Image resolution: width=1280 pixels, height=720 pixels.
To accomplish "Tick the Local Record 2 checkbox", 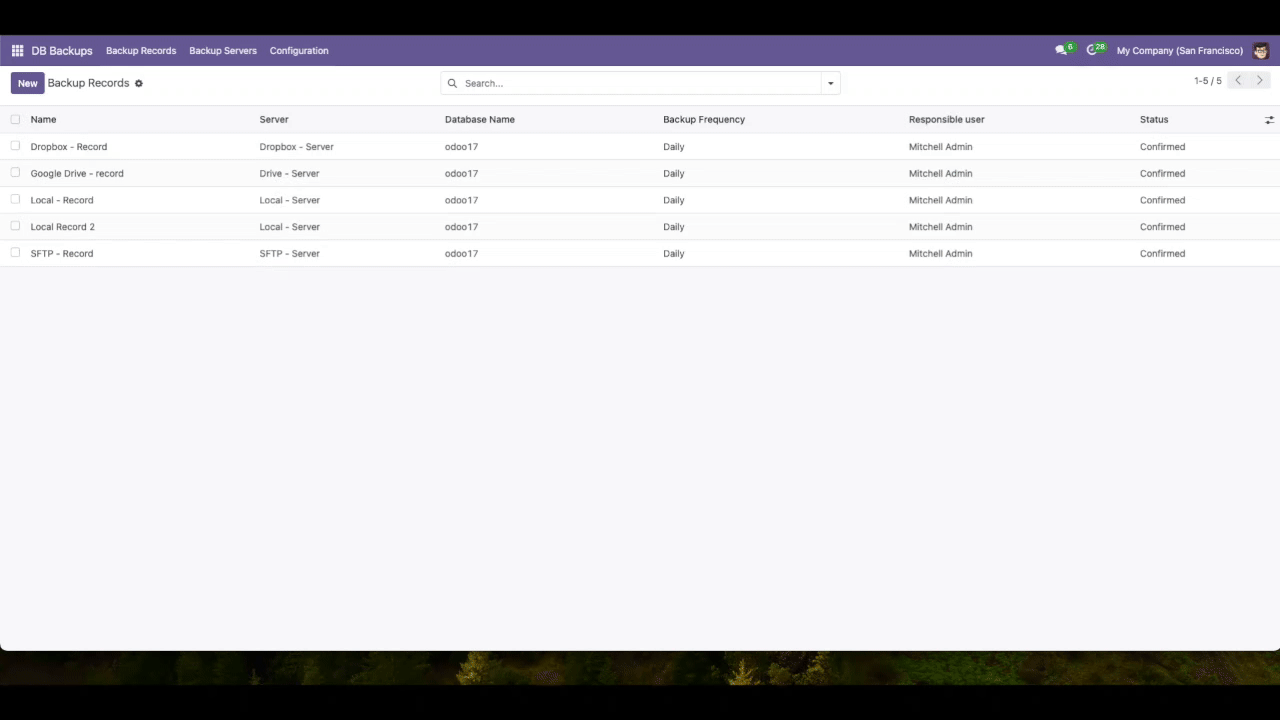I will coord(15,226).
